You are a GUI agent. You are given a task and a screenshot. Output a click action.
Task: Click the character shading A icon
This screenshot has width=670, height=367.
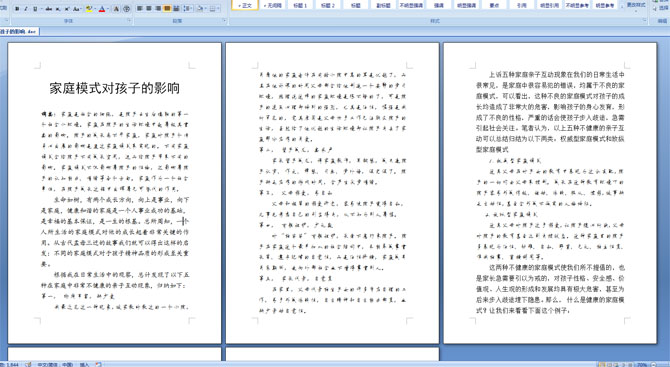click(116, 9)
